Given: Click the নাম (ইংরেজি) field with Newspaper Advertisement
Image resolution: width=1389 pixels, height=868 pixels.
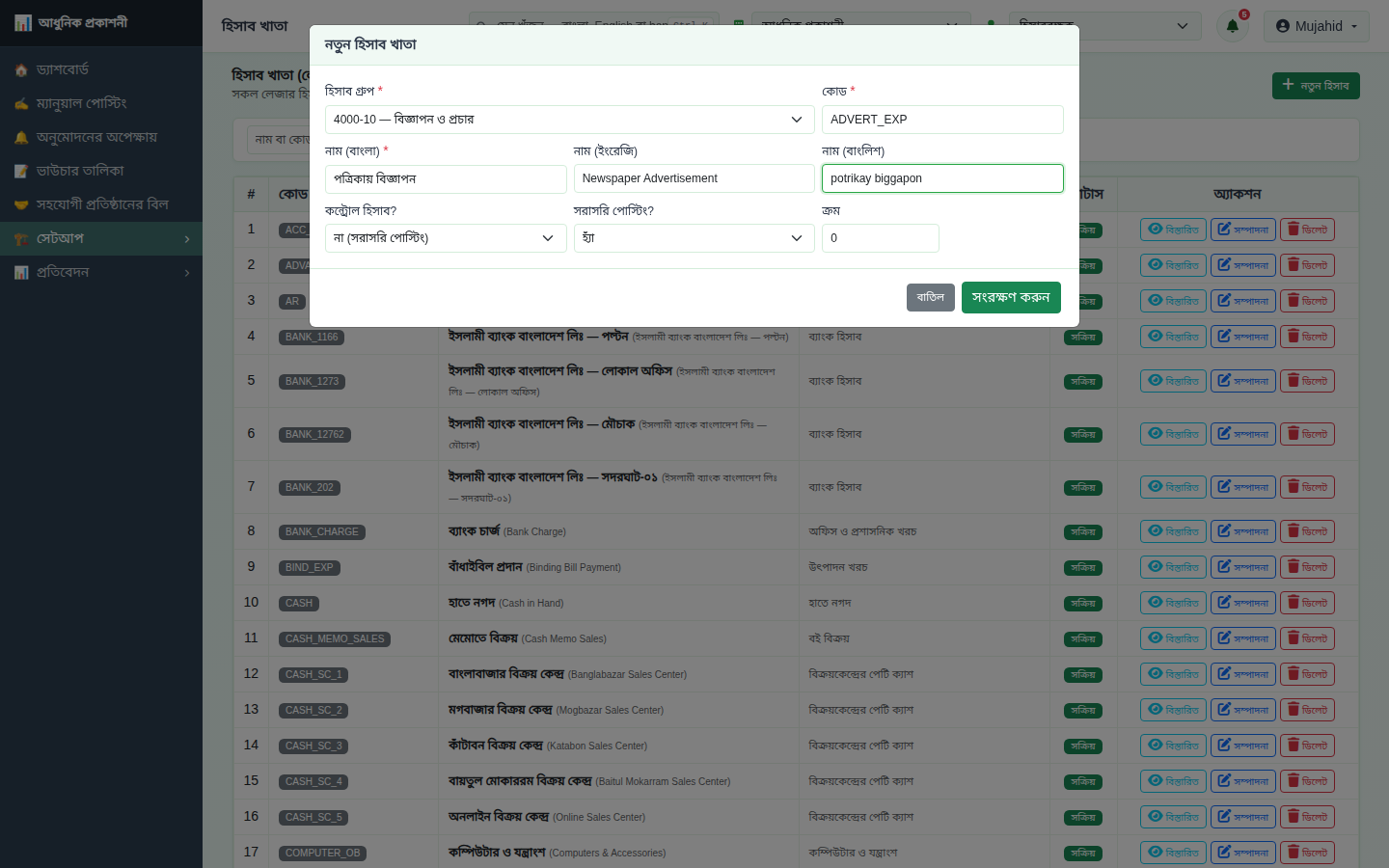Looking at the screenshot, I should (694, 178).
